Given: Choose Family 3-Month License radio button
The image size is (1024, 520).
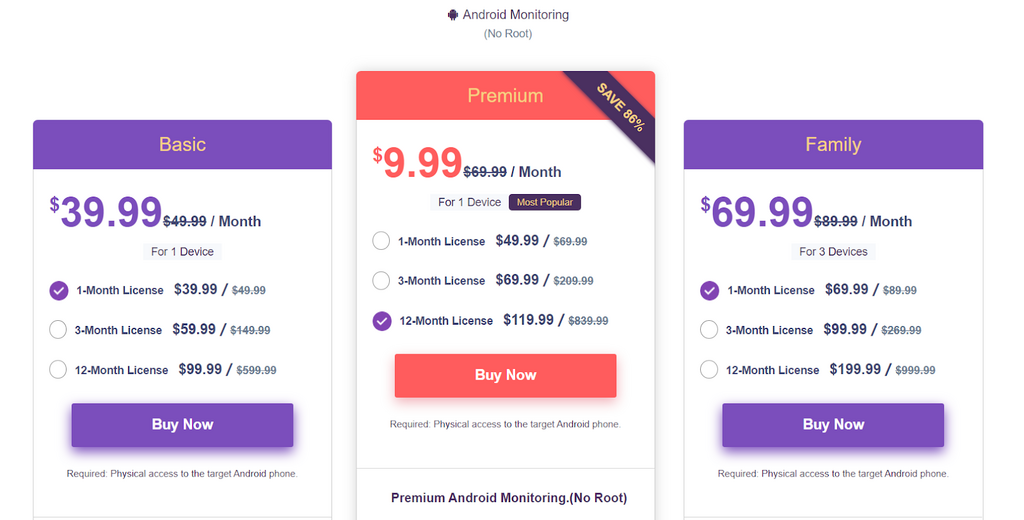Looking at the screenshot, I should pos(709,329).
